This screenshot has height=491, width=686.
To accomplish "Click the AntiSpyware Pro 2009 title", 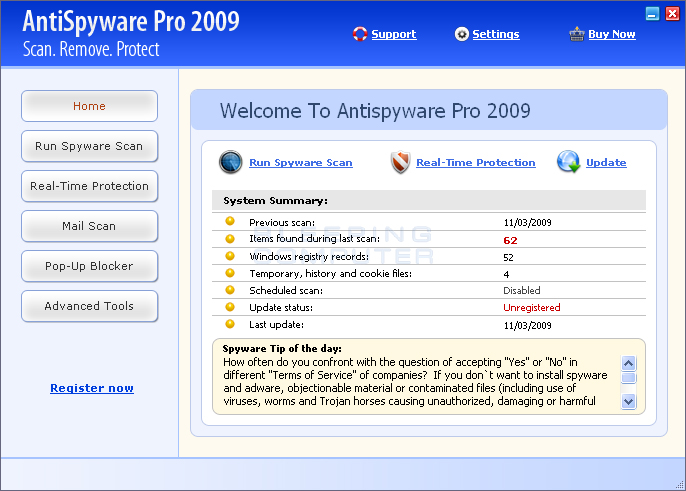I will pyautogui.click(x=131, y=21).
